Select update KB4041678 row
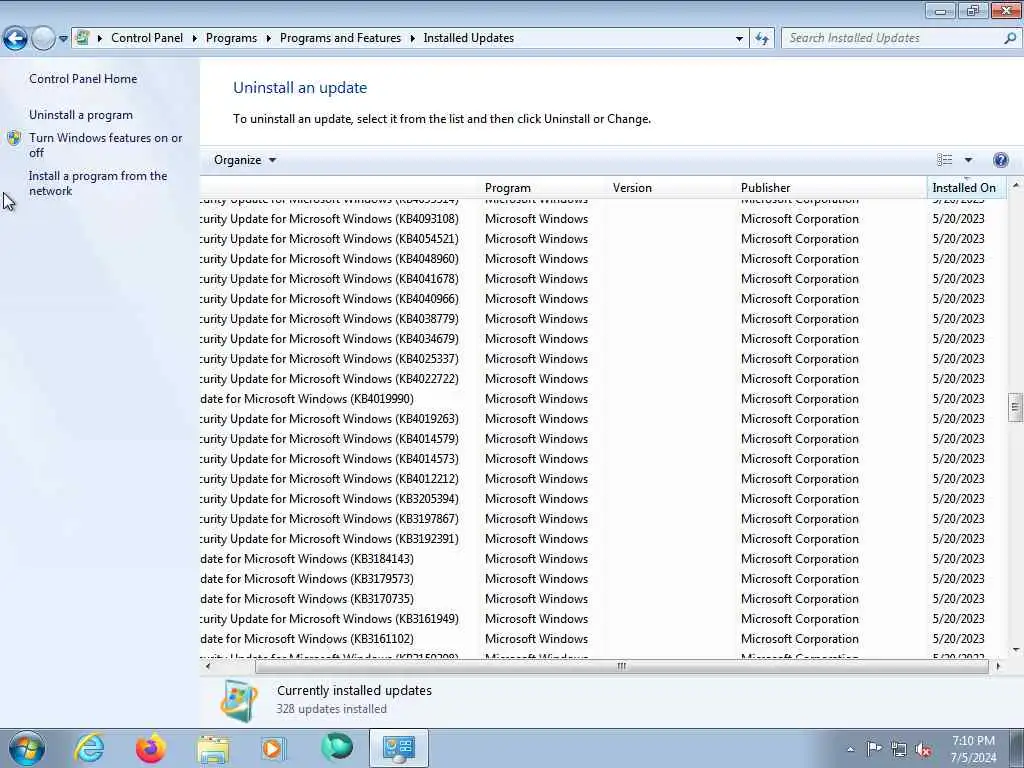This screenshot has width=1024, height=768. point(604,279)
